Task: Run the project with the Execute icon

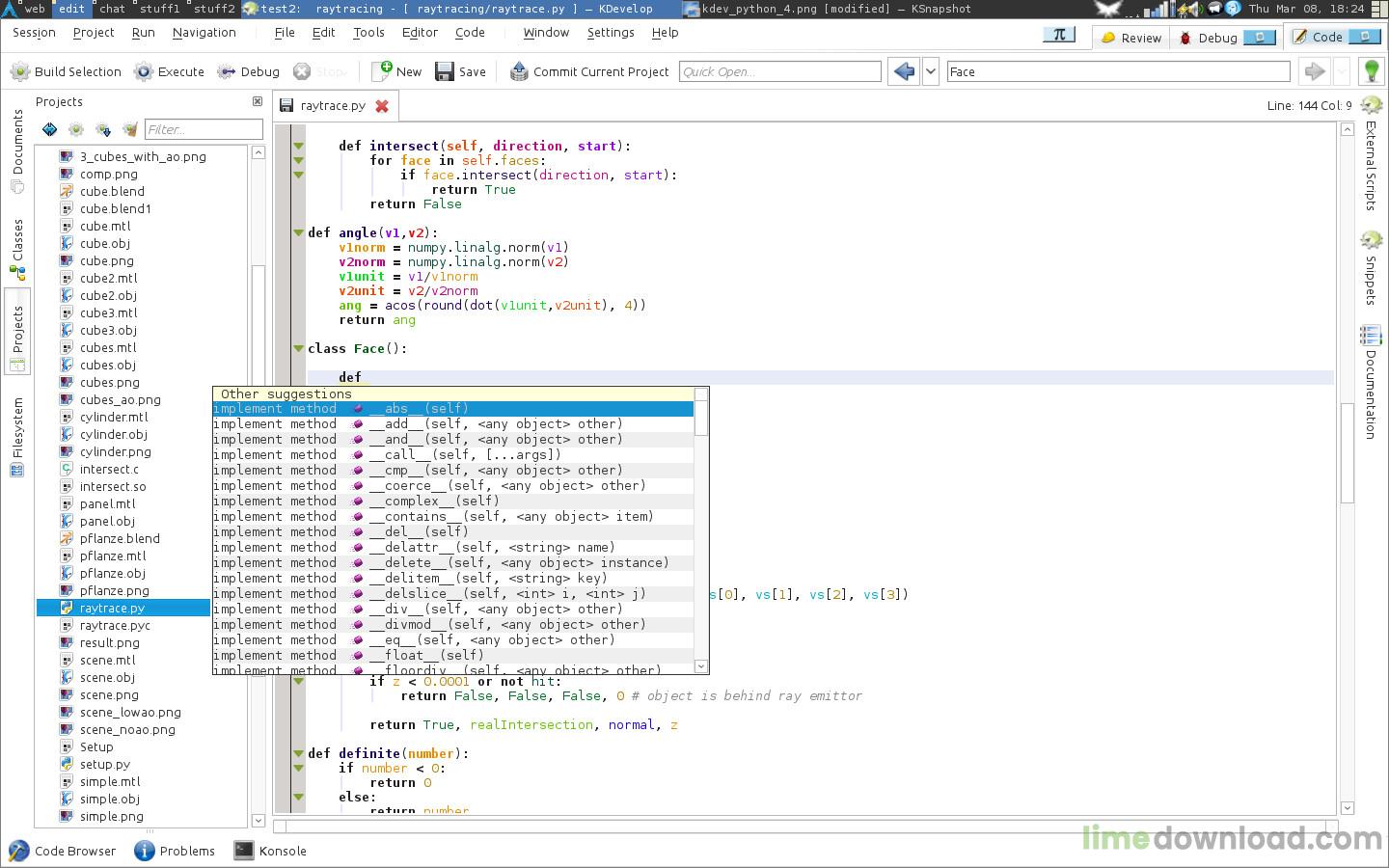Action: 144,71
